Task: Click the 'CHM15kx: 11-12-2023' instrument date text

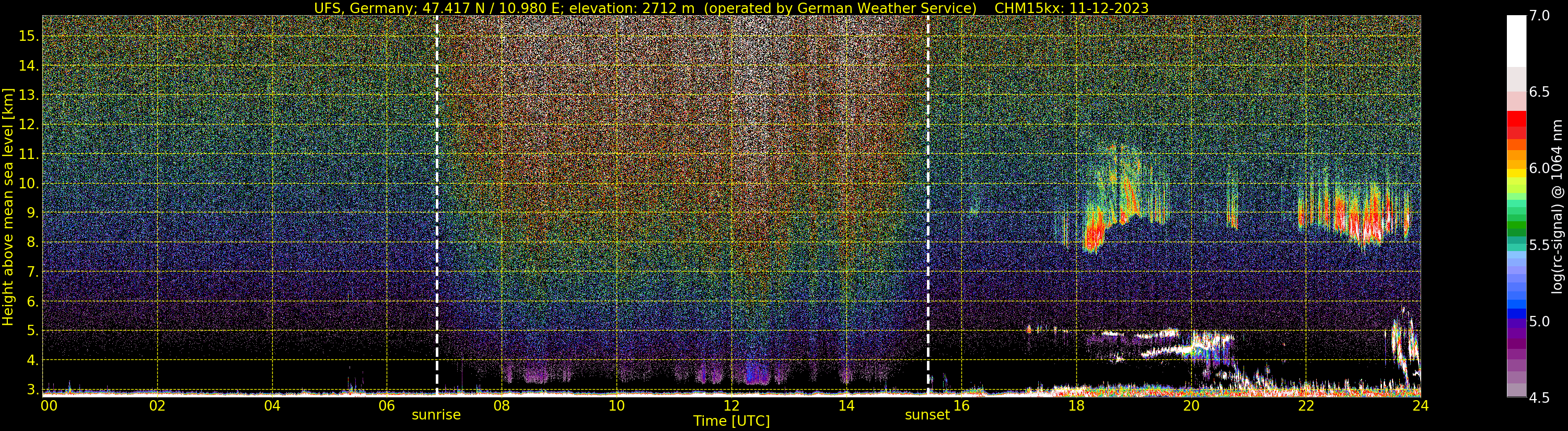Action: click(x=1071, y=8)
